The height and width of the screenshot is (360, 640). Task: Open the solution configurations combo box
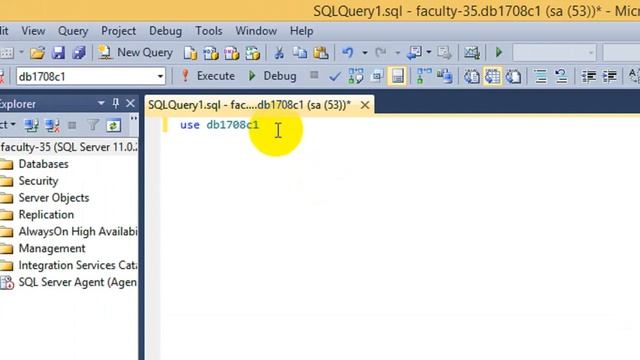tap(554, 53)
